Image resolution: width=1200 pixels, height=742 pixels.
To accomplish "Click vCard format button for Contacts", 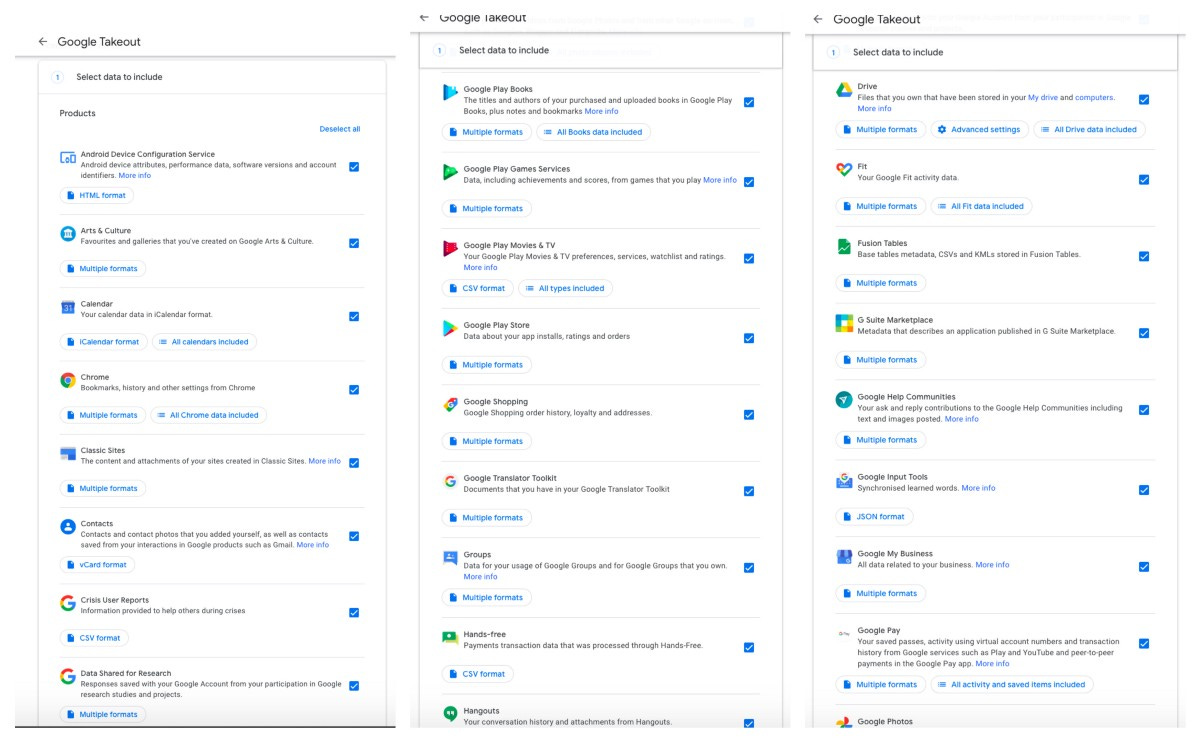I will click(x=97, y=565).
